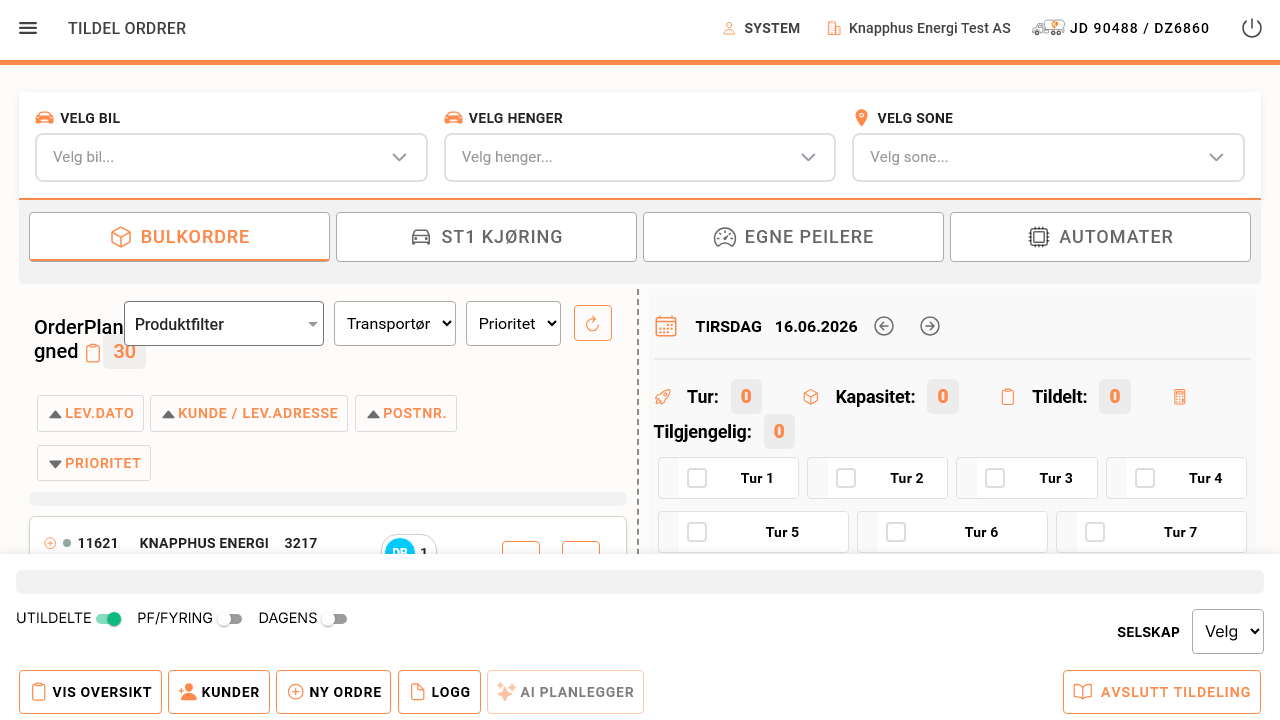Image resolution: width=1280 pixels, height=720 pixels.
Task: Switch to the ST1 KJØRING tab
Action: pos(486,237)
